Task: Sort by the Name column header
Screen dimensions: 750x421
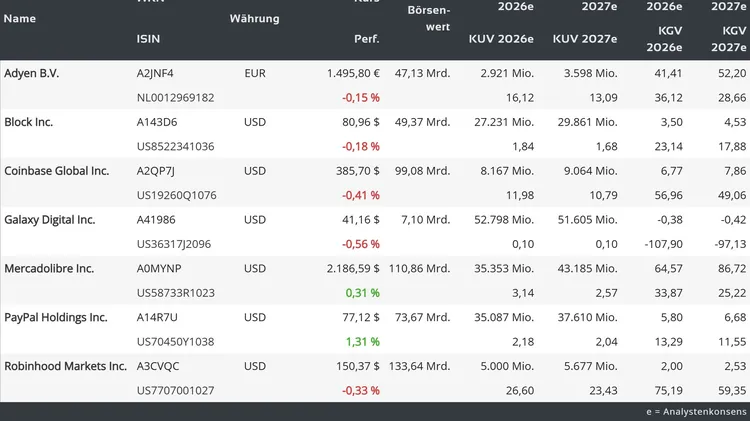Action: click(20, 19)
